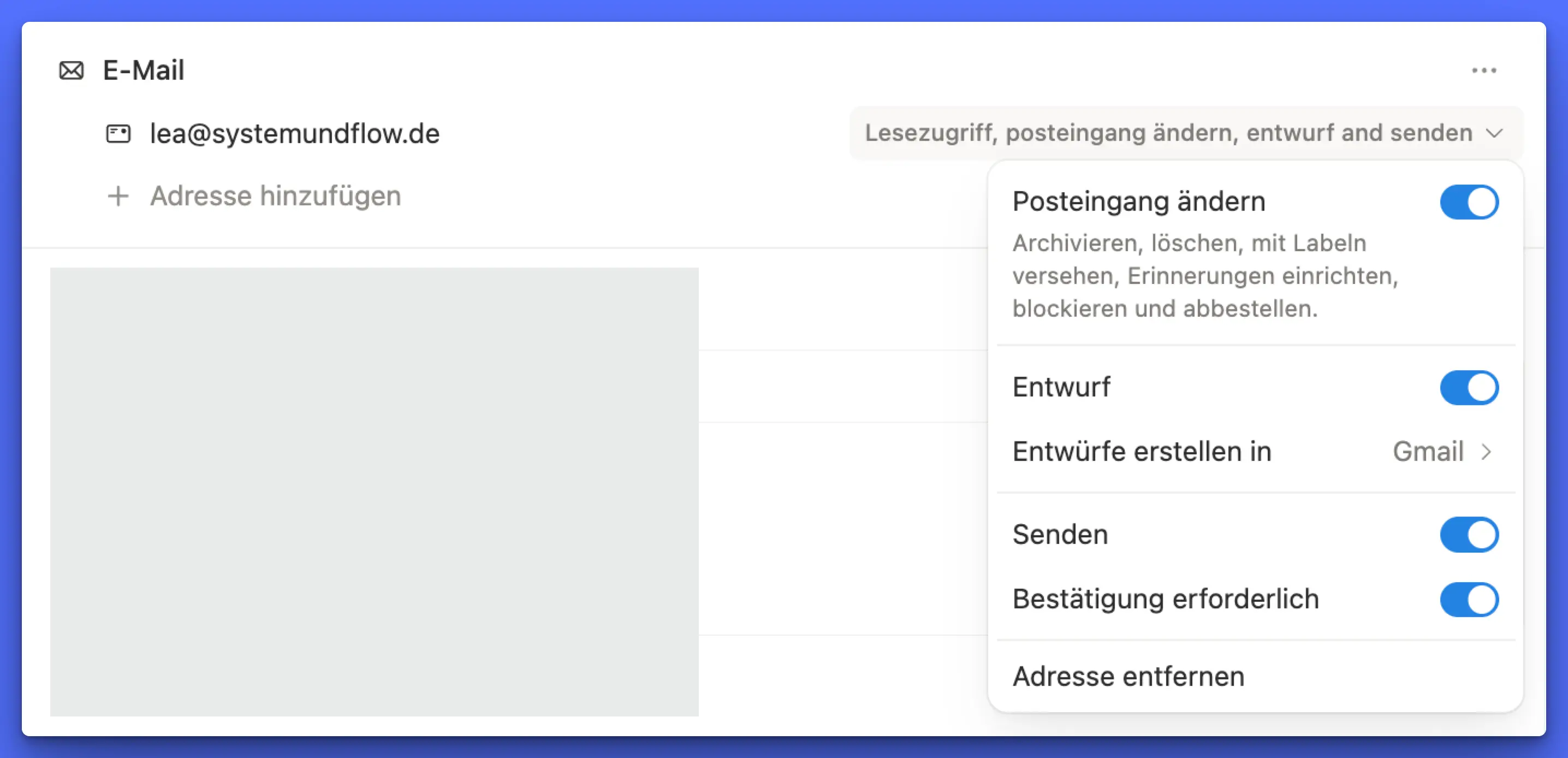The height and width of the screenshot is (758, 1568).
Task: Turn off the Senden switch
Action: point(1469,535)
